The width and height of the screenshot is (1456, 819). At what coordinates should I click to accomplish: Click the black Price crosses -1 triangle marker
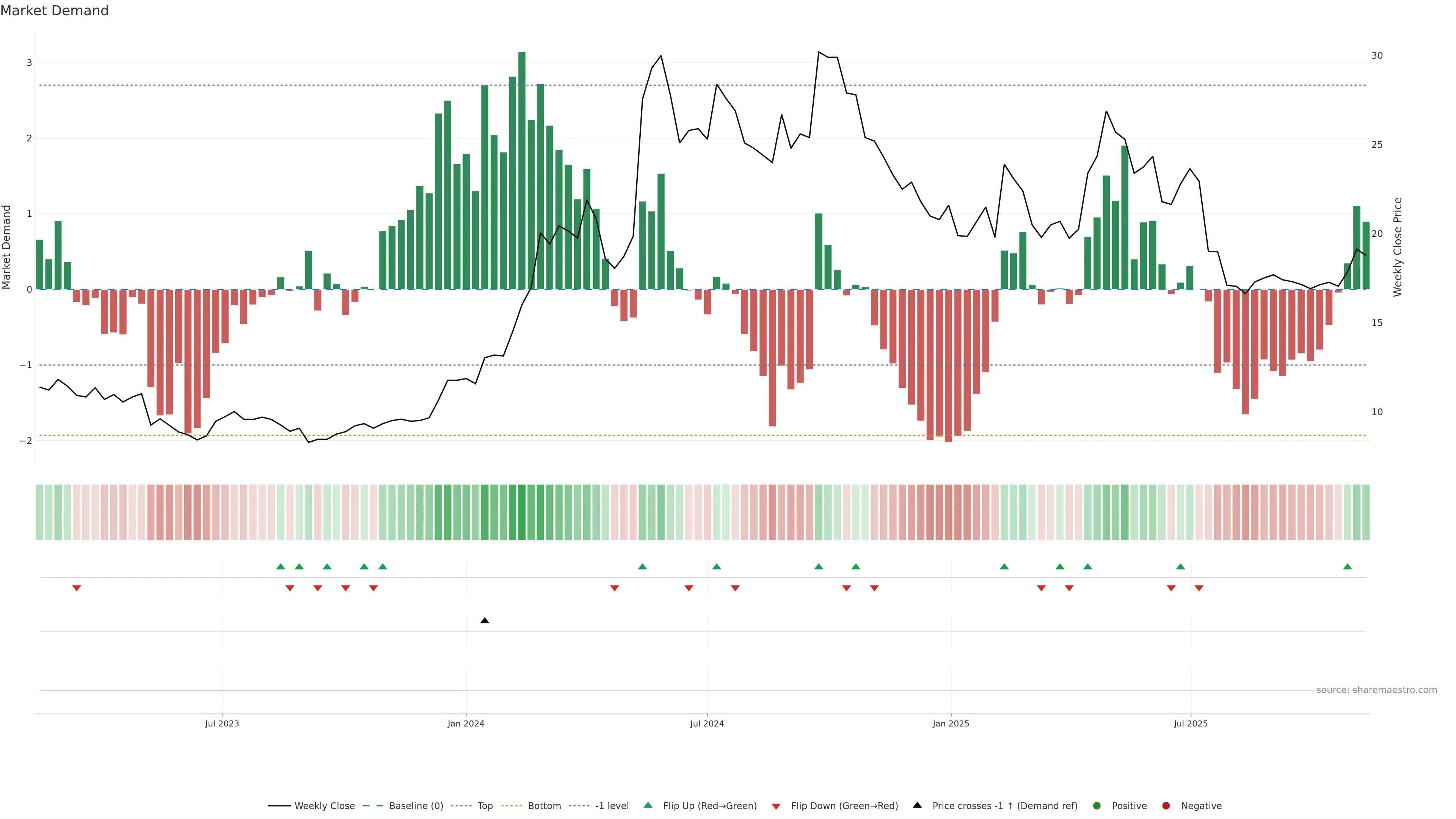485,621
